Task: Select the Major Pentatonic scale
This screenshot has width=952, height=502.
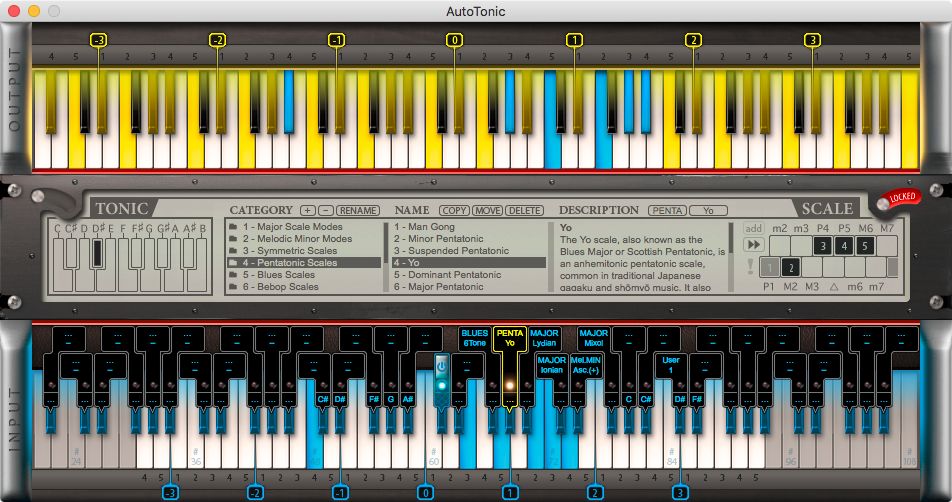Action: [x=468, y=287]
